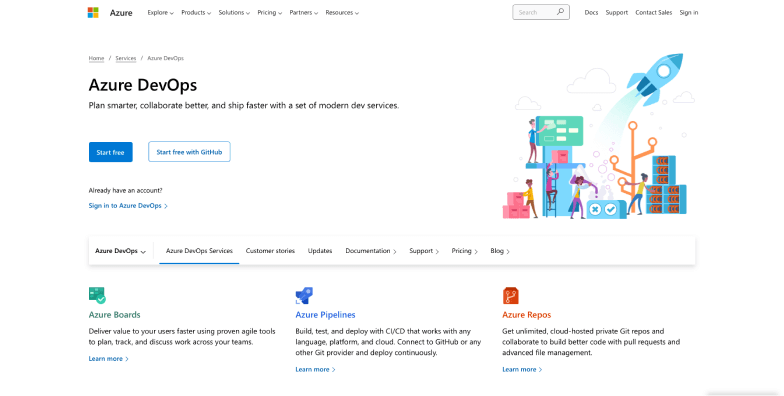Screen dimensions: 784x396
Task: Select the Azure DevOps Services tab
Action: click(199, 251)
